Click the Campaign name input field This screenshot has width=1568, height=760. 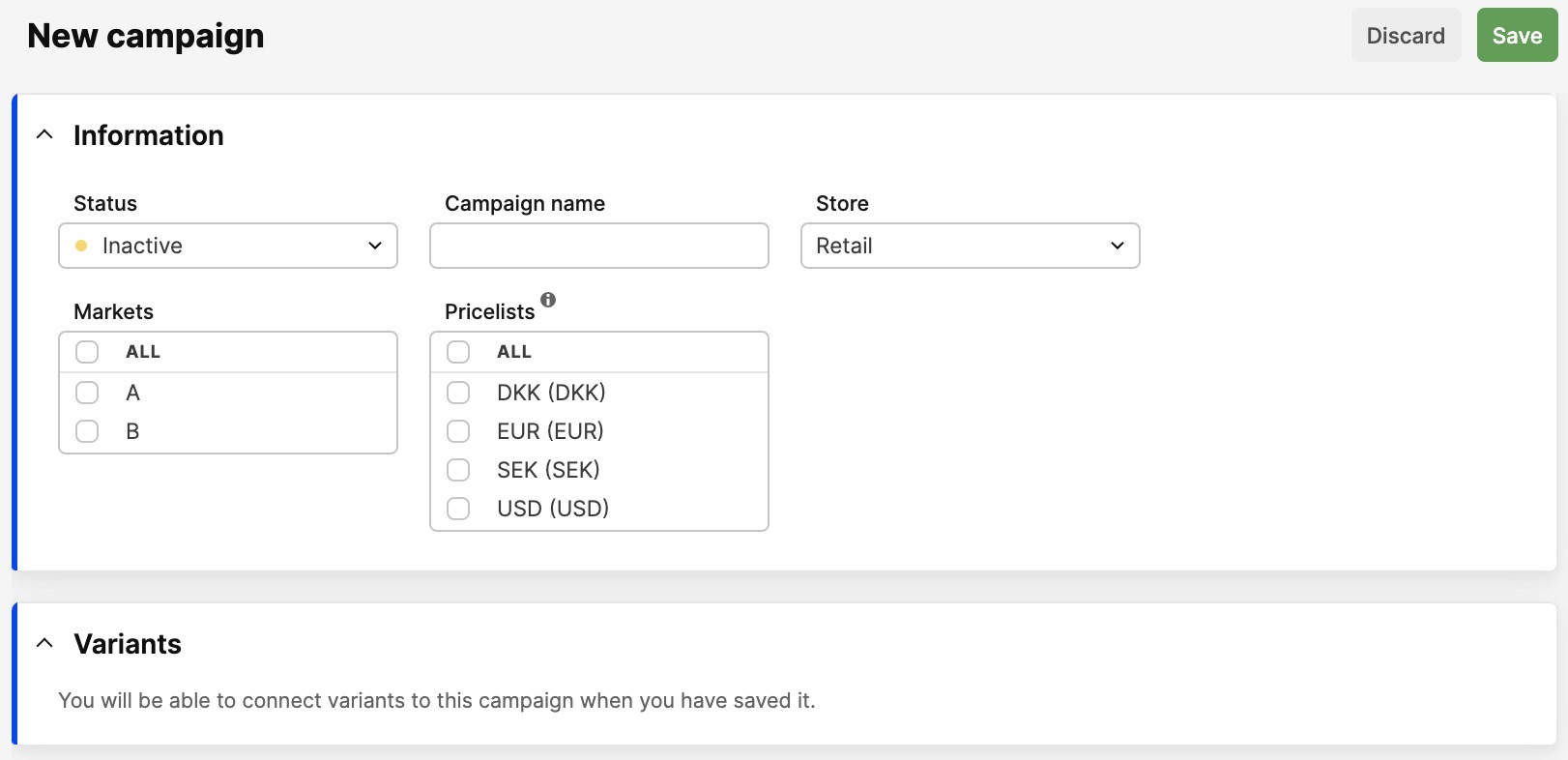[x=599, y=246]
